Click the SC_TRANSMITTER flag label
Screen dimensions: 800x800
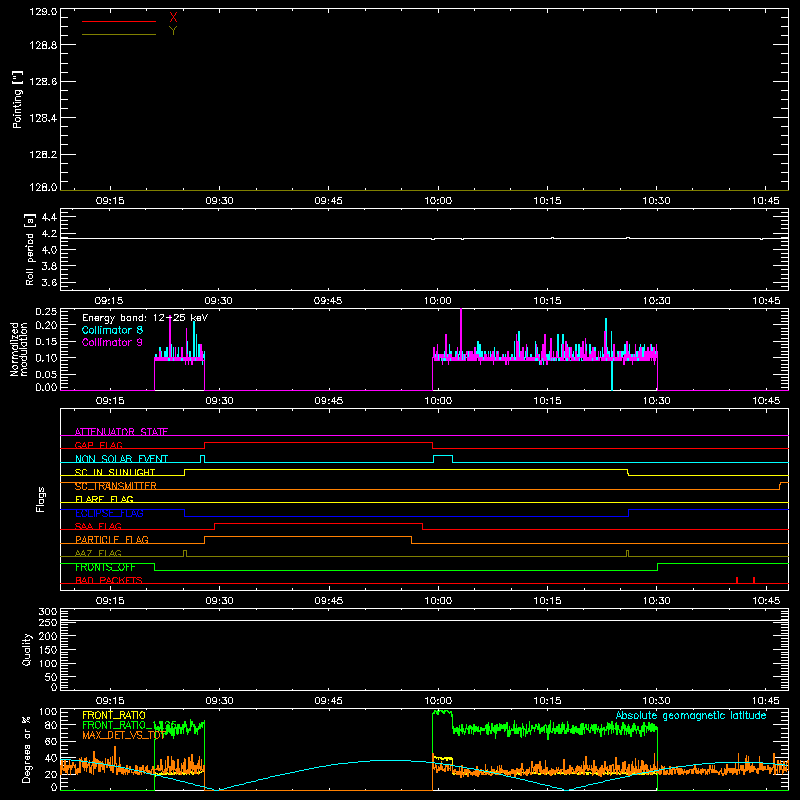click(x=116, y=486)
